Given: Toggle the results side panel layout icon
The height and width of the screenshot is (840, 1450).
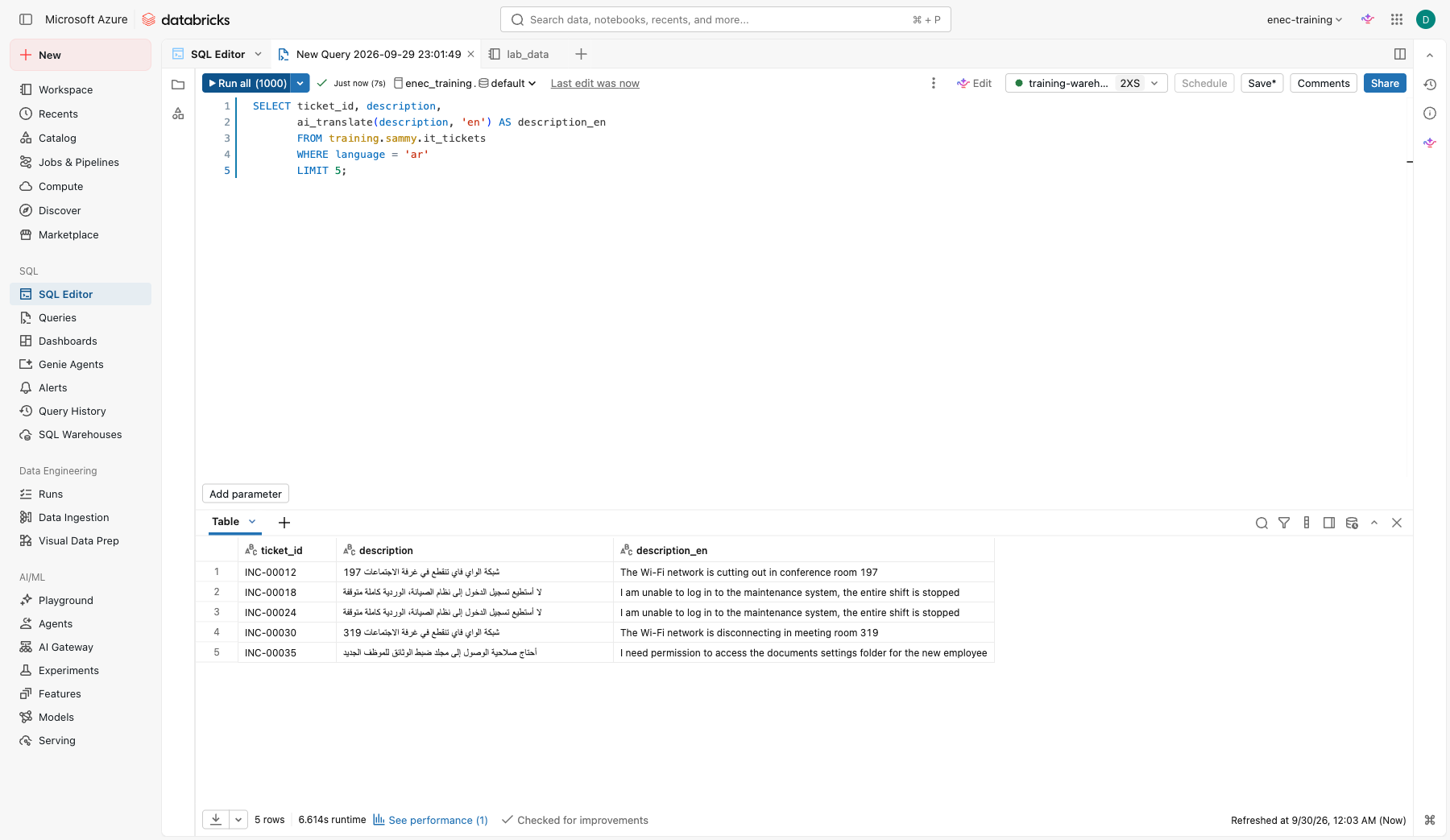Looking at the screenshot, I should [1329, 523].
